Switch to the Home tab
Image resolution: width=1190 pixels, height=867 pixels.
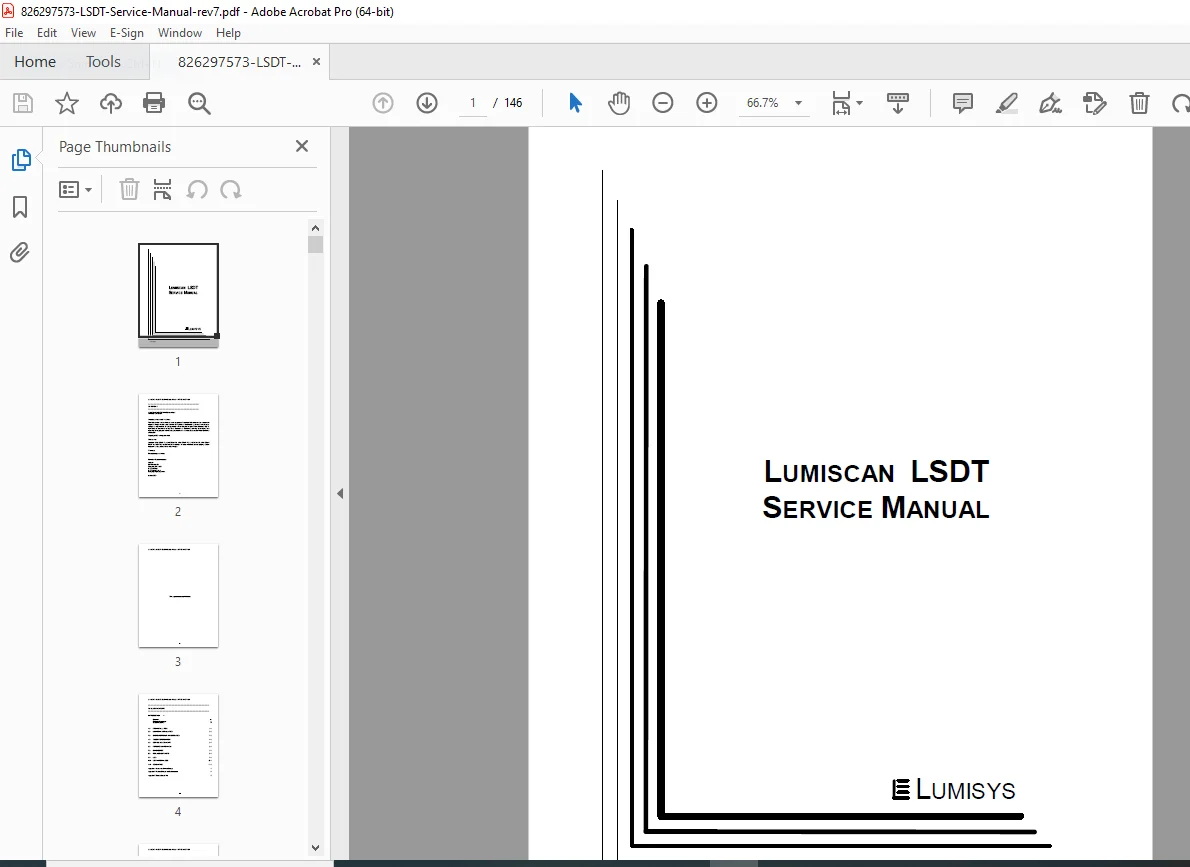point(35,61)
